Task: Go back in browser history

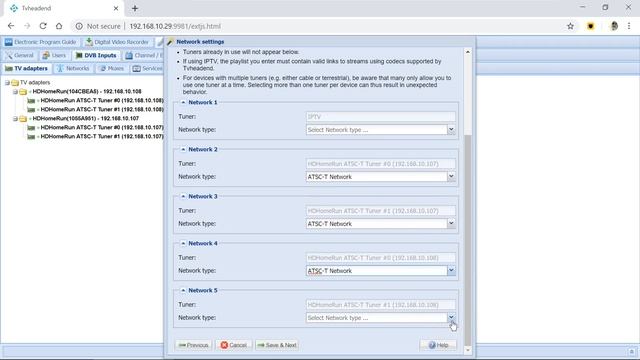Action: pos(11,26)
